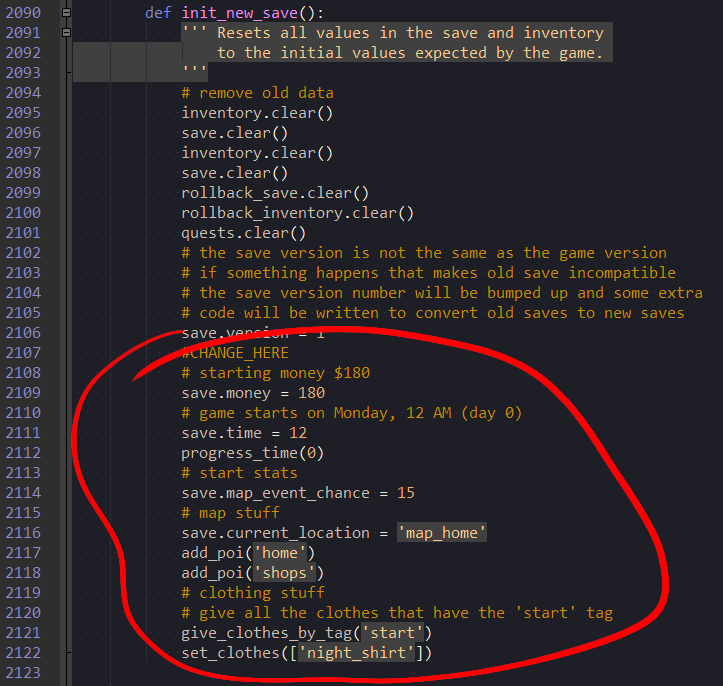Screen dimensions: 723x686
Task: Place cursor on init_new_save function name
Action: [240, 13]
